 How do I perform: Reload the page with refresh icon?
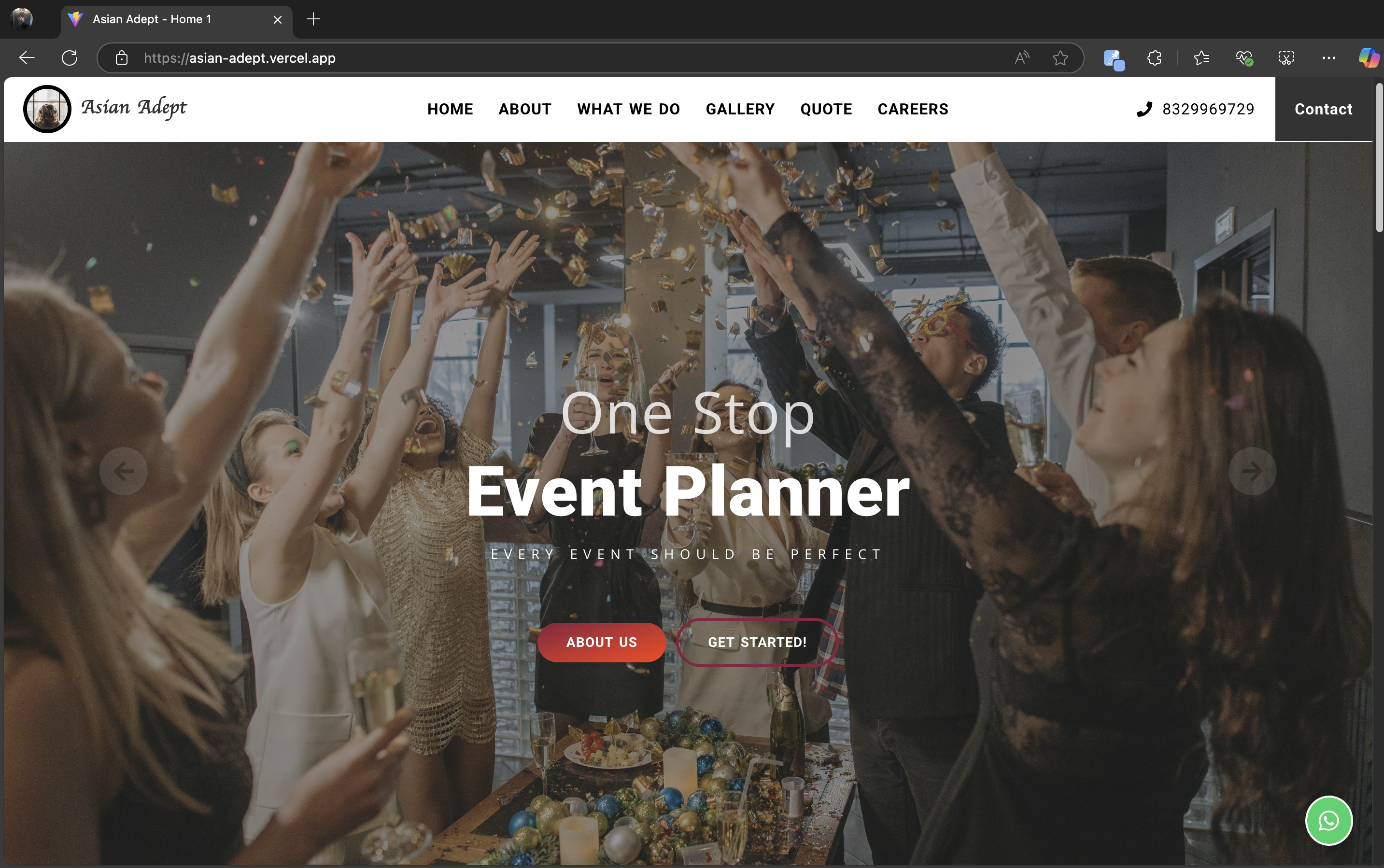(x=70, y=58)
